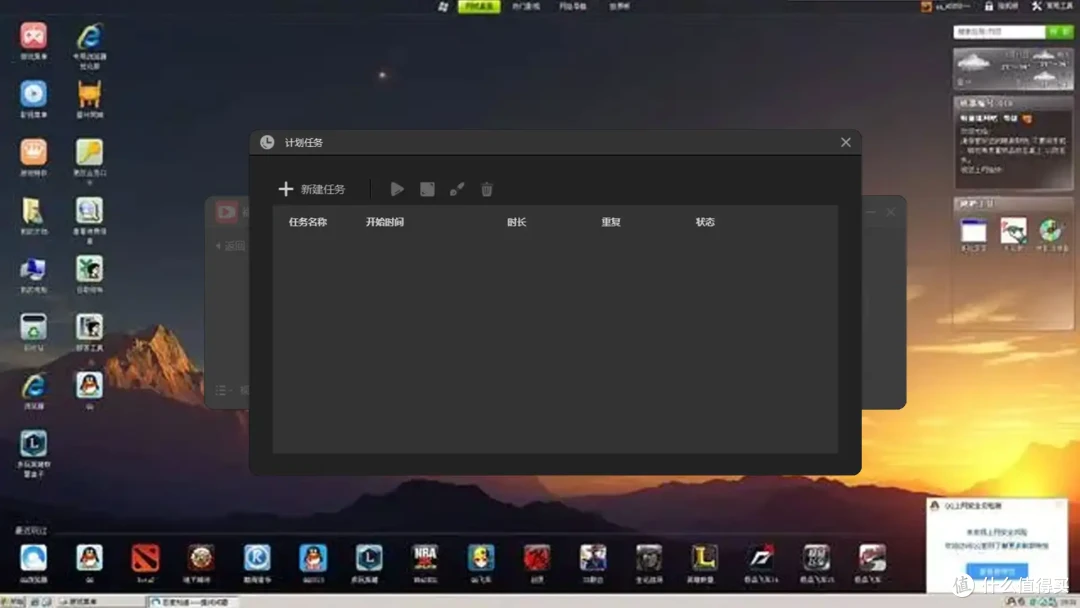Open the yellow horned mascot desktop icon

point(90,94)
